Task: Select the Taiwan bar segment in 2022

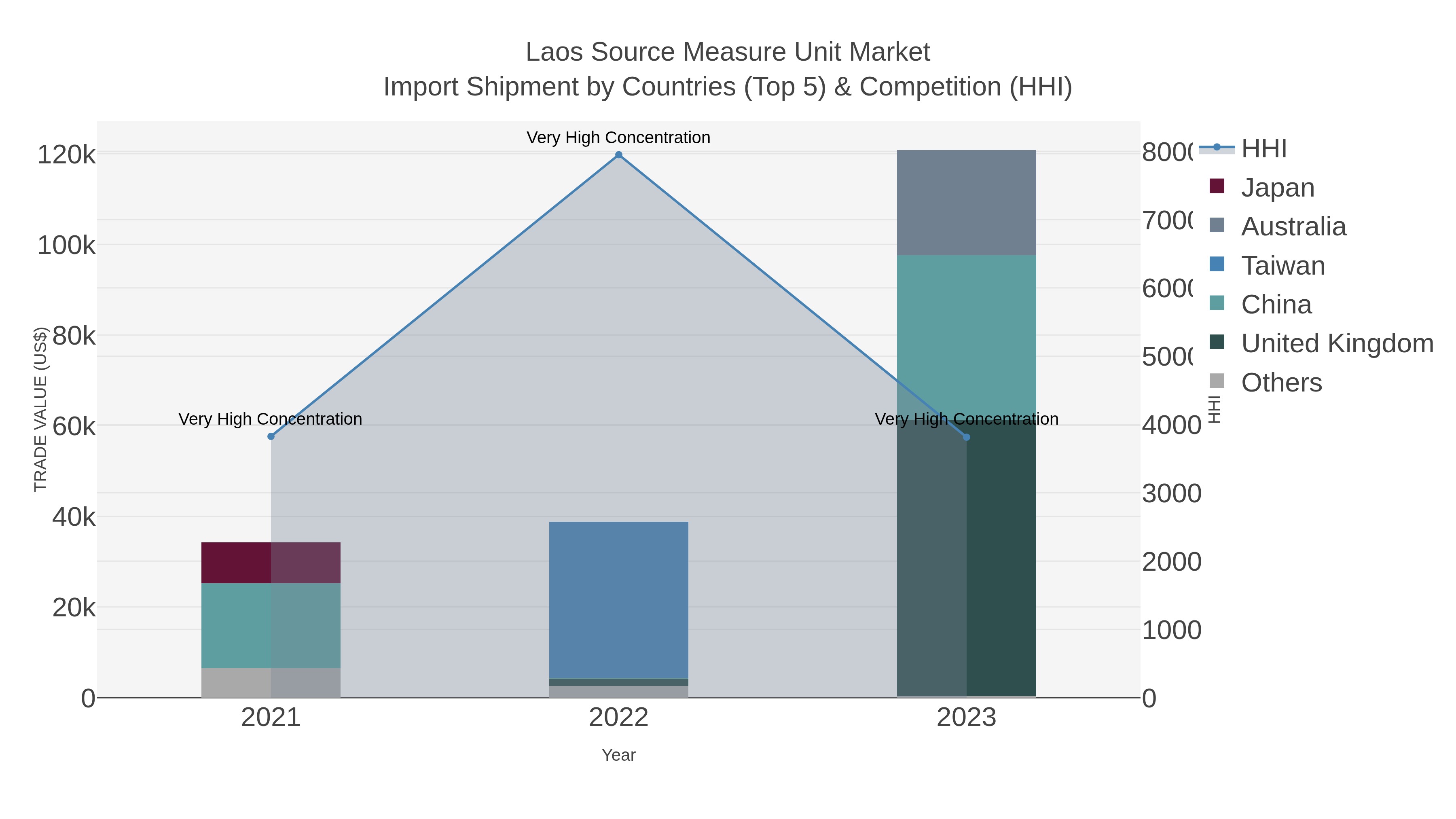Action: tap(618, 600)
